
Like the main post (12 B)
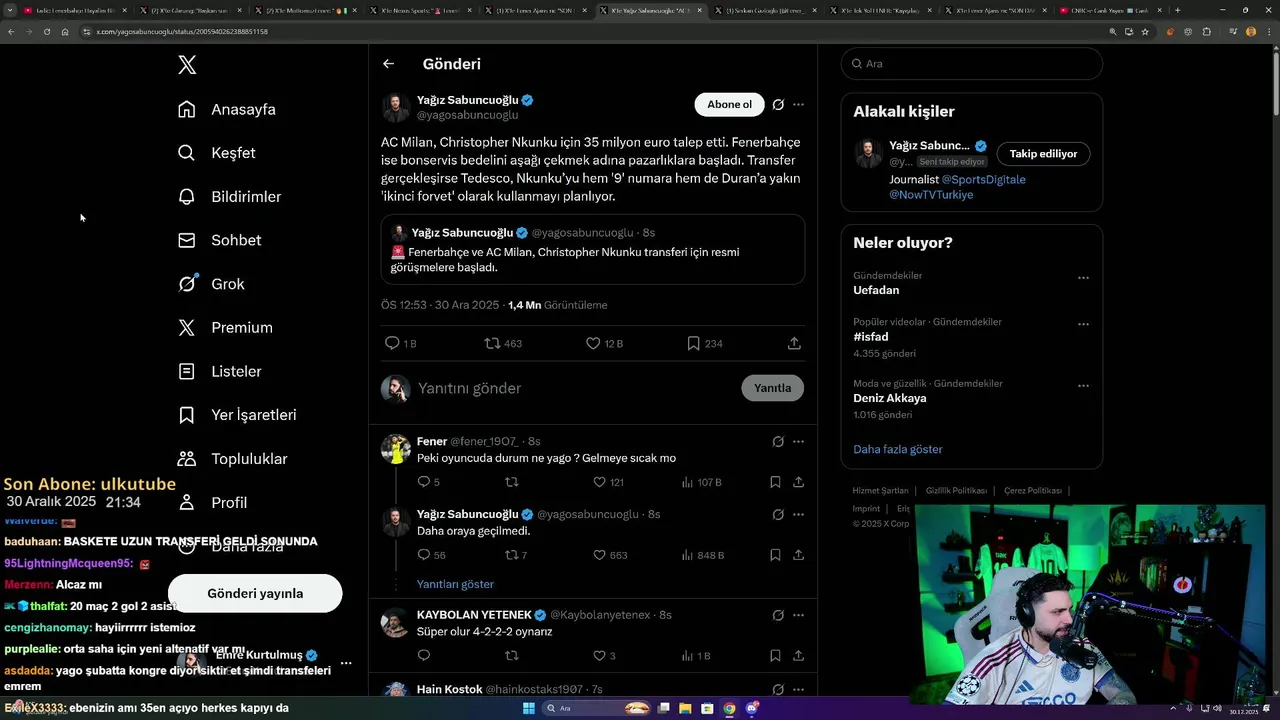604,343
